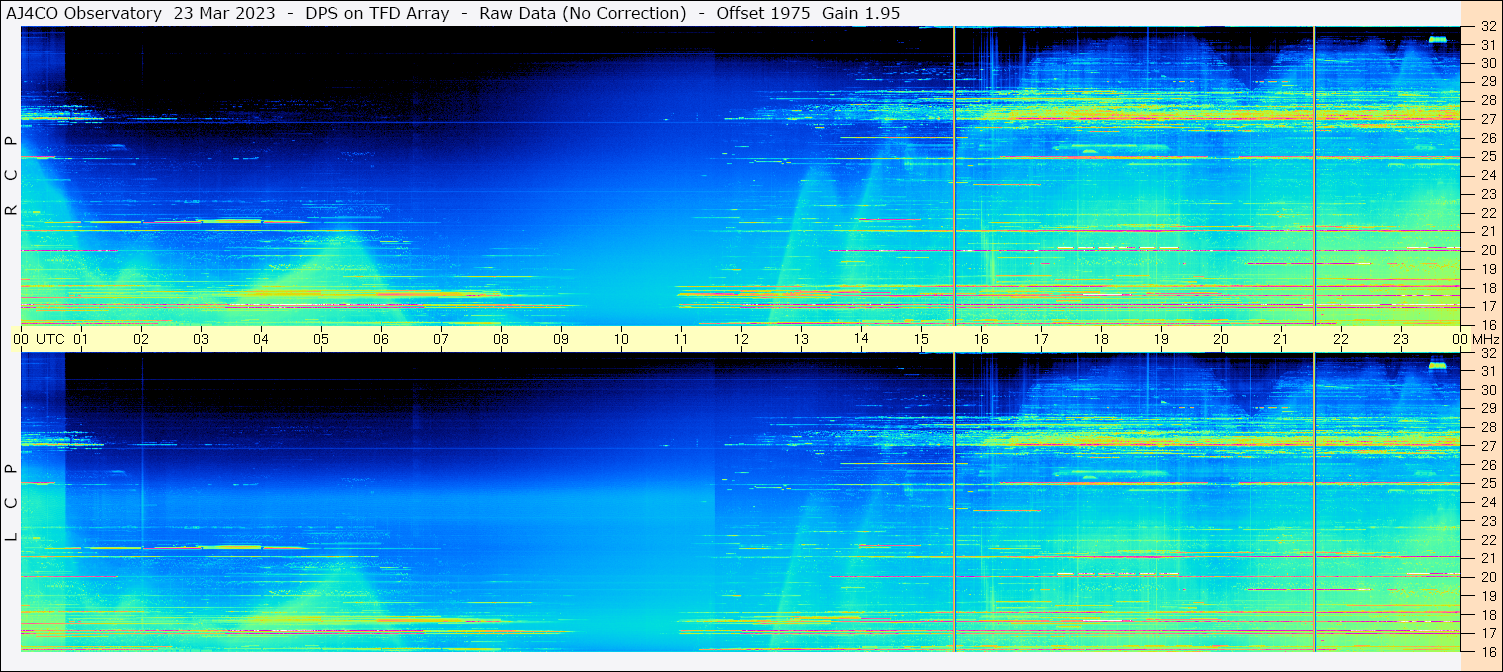This screenshot has height=672, width=1503.
Task: Click the MHz unit label on axis
Action: (x=1485, y=339)
